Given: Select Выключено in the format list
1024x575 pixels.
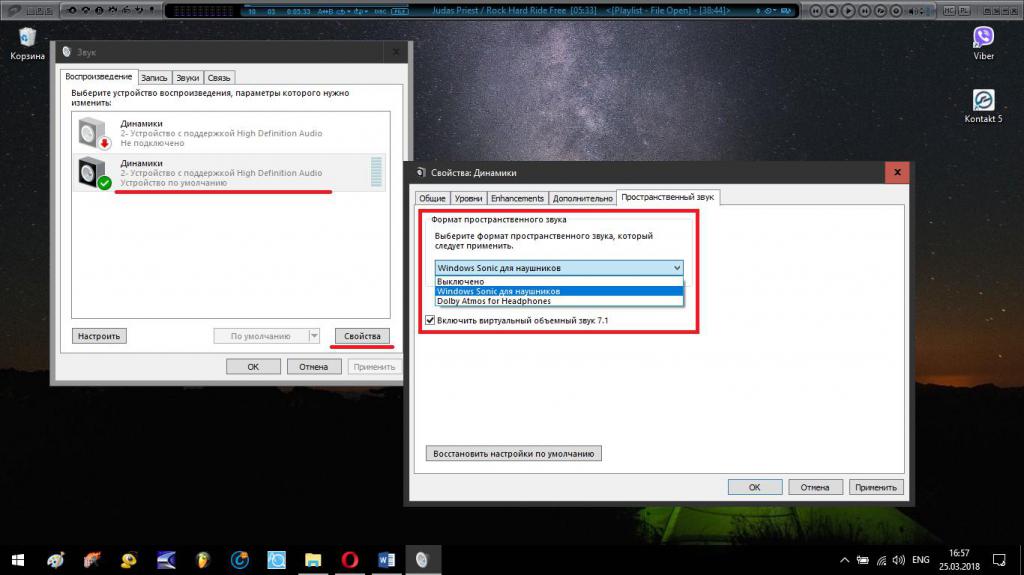Looking at the screenshot, I should [460, 282].
